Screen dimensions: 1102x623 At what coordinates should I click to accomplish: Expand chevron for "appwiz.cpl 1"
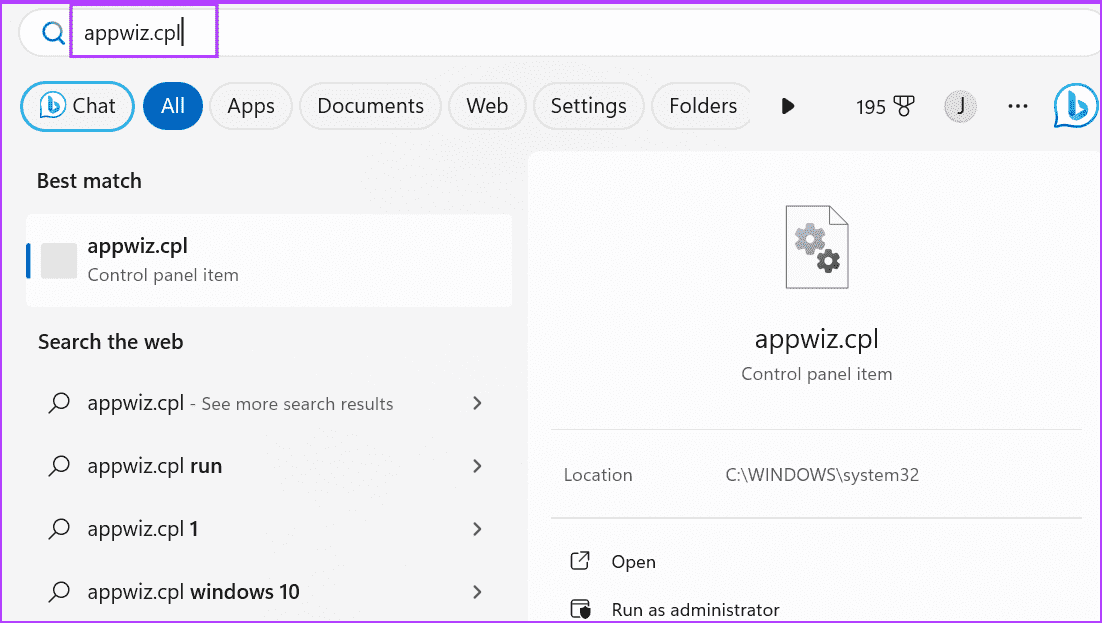[477, 529]
